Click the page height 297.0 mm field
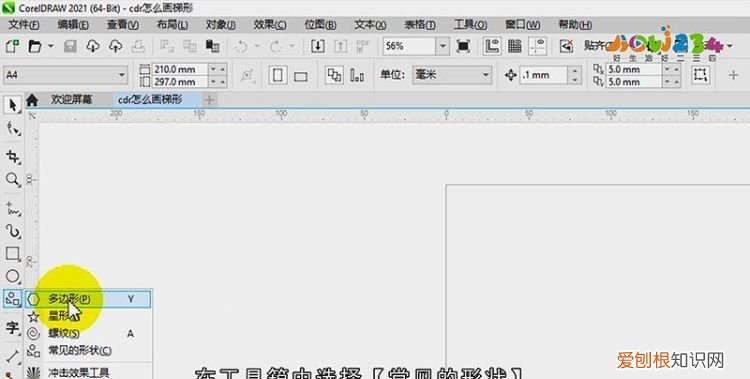 click(x=180, y=82)
